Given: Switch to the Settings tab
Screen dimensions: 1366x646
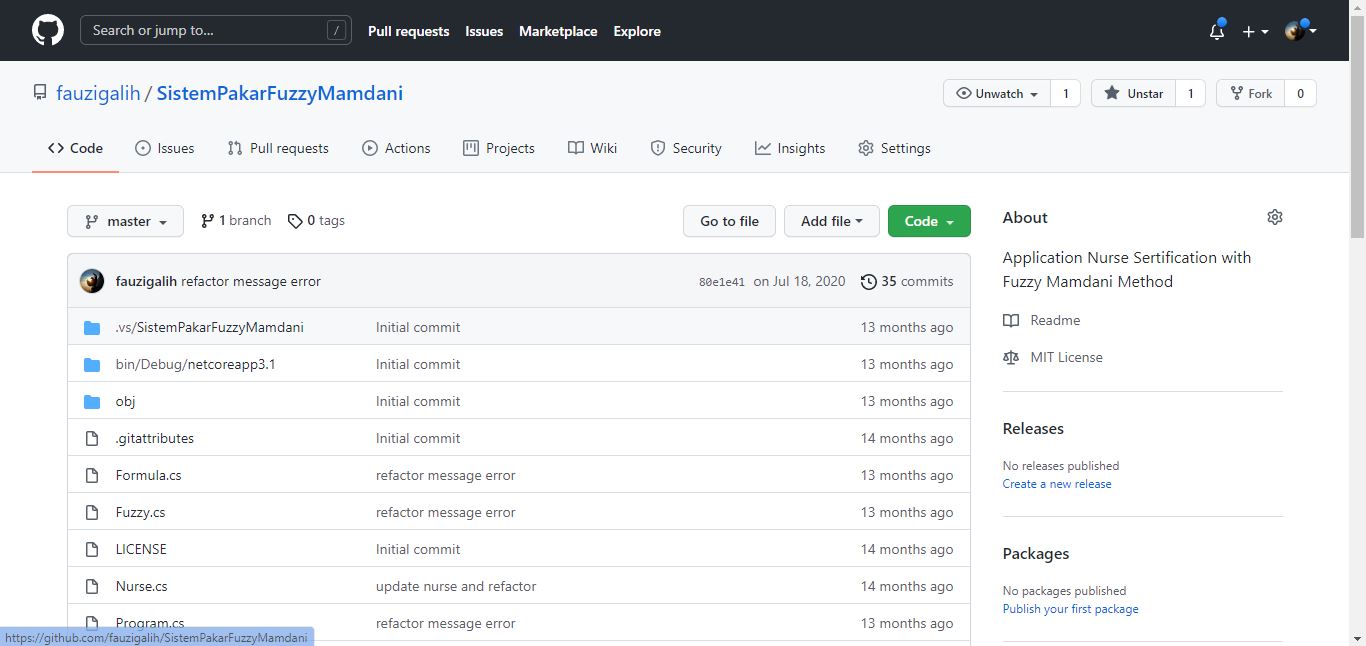Looking at the screenshot, I should click(x=894, y=148).
